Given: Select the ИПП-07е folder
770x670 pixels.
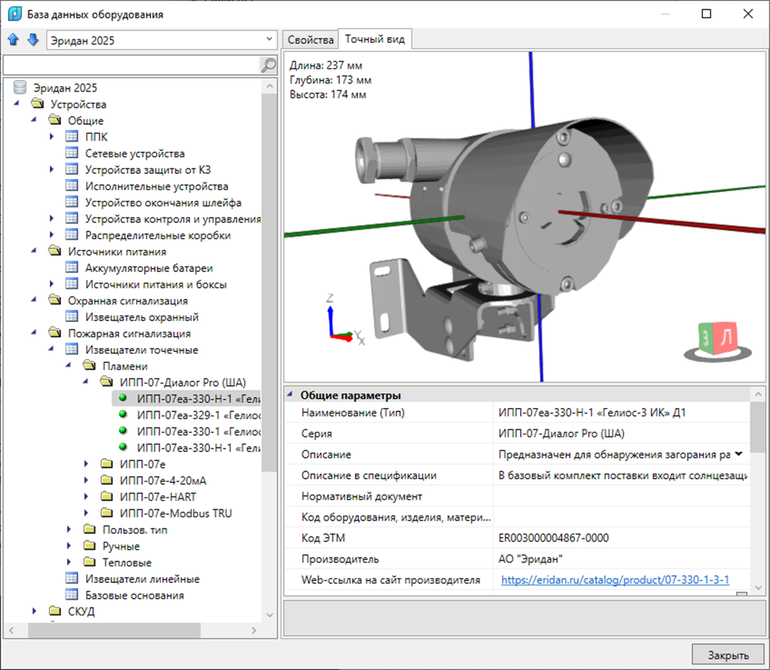Looking at the screenshot, I should coord(142,464).
